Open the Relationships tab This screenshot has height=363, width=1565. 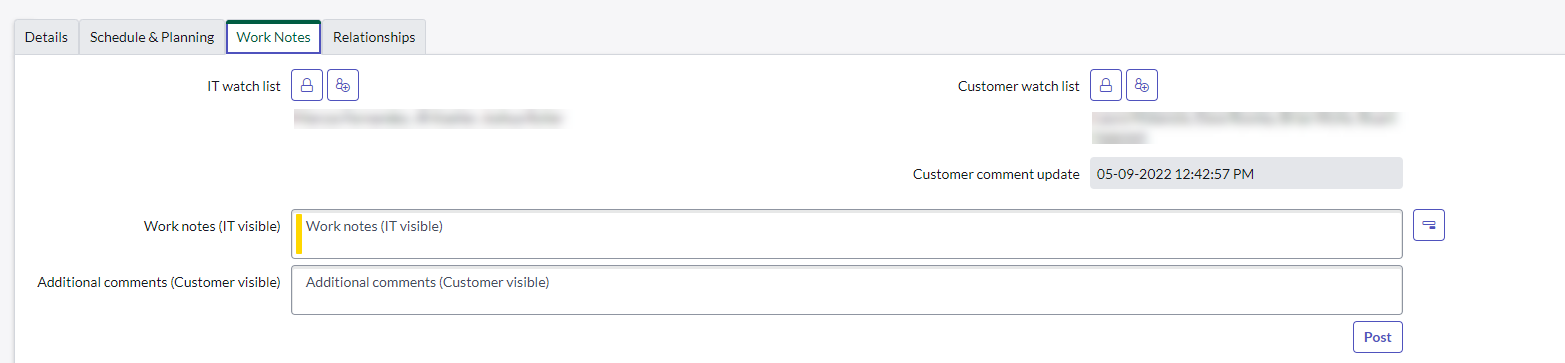374,37
